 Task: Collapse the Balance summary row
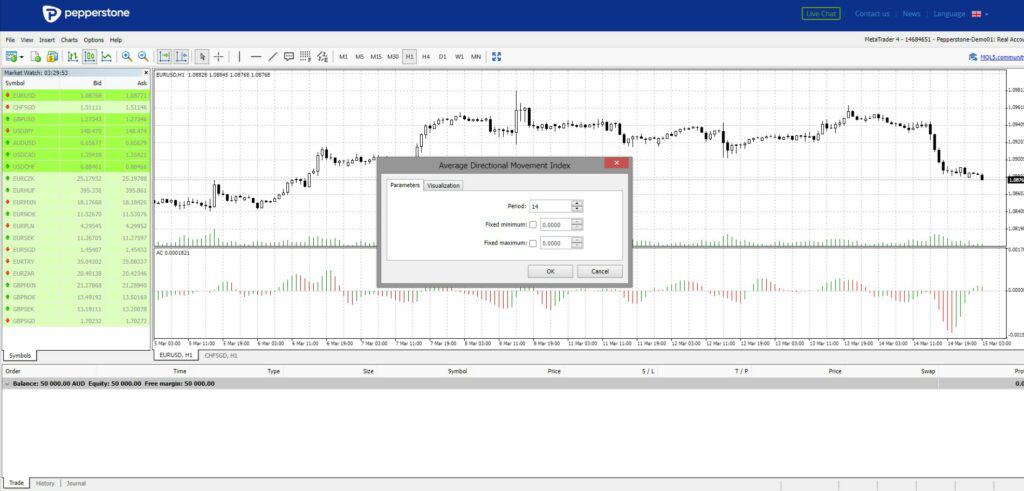tap(7, 384)
